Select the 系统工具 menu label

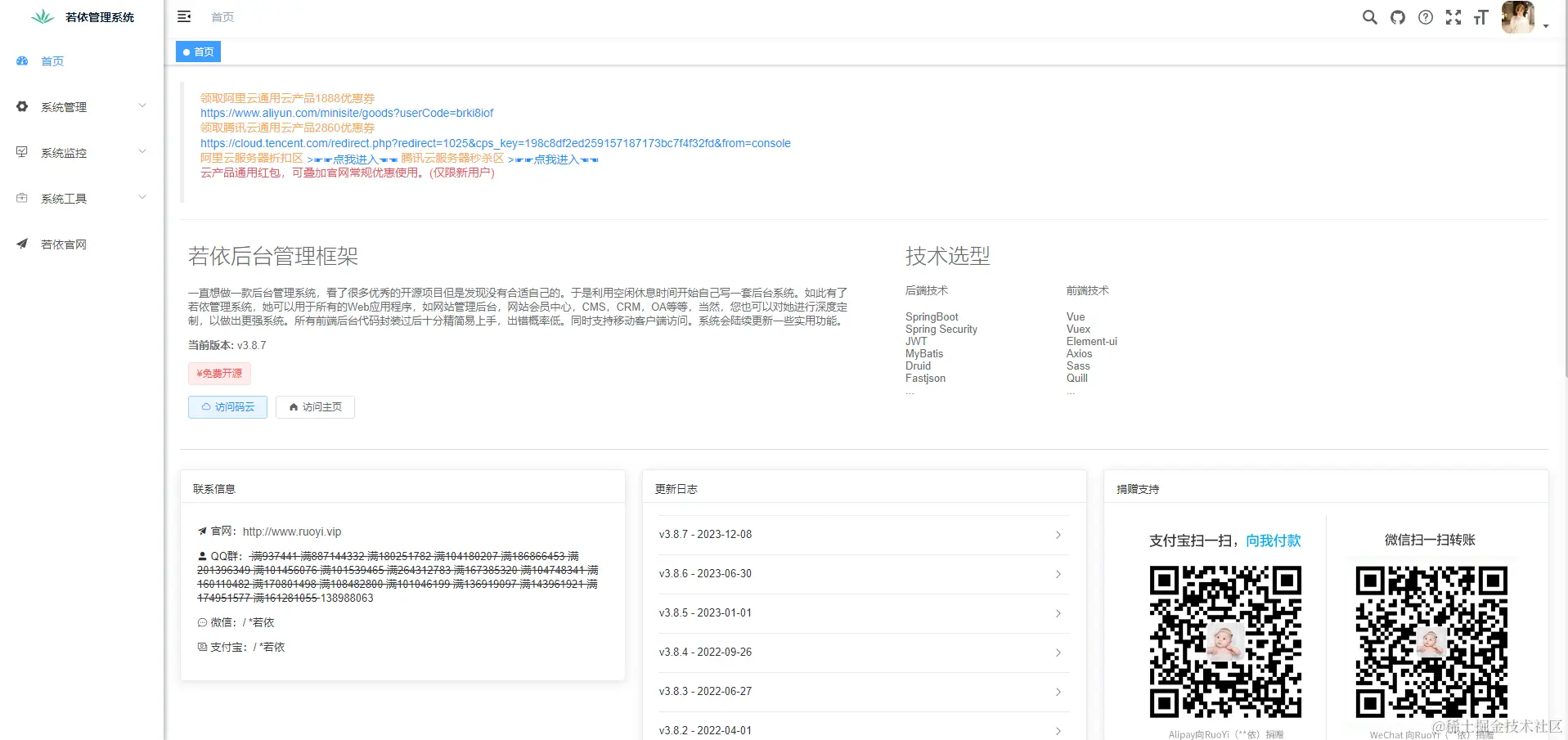click(64, 199)
